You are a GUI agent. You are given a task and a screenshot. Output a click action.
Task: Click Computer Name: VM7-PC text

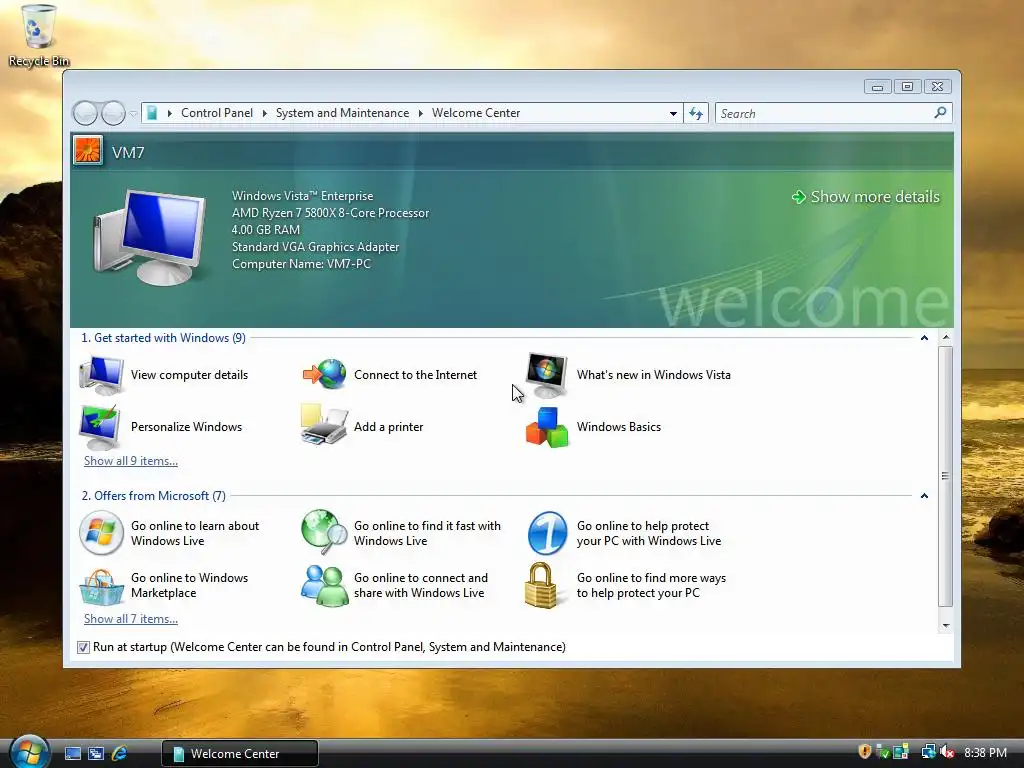tap(301, 264)
